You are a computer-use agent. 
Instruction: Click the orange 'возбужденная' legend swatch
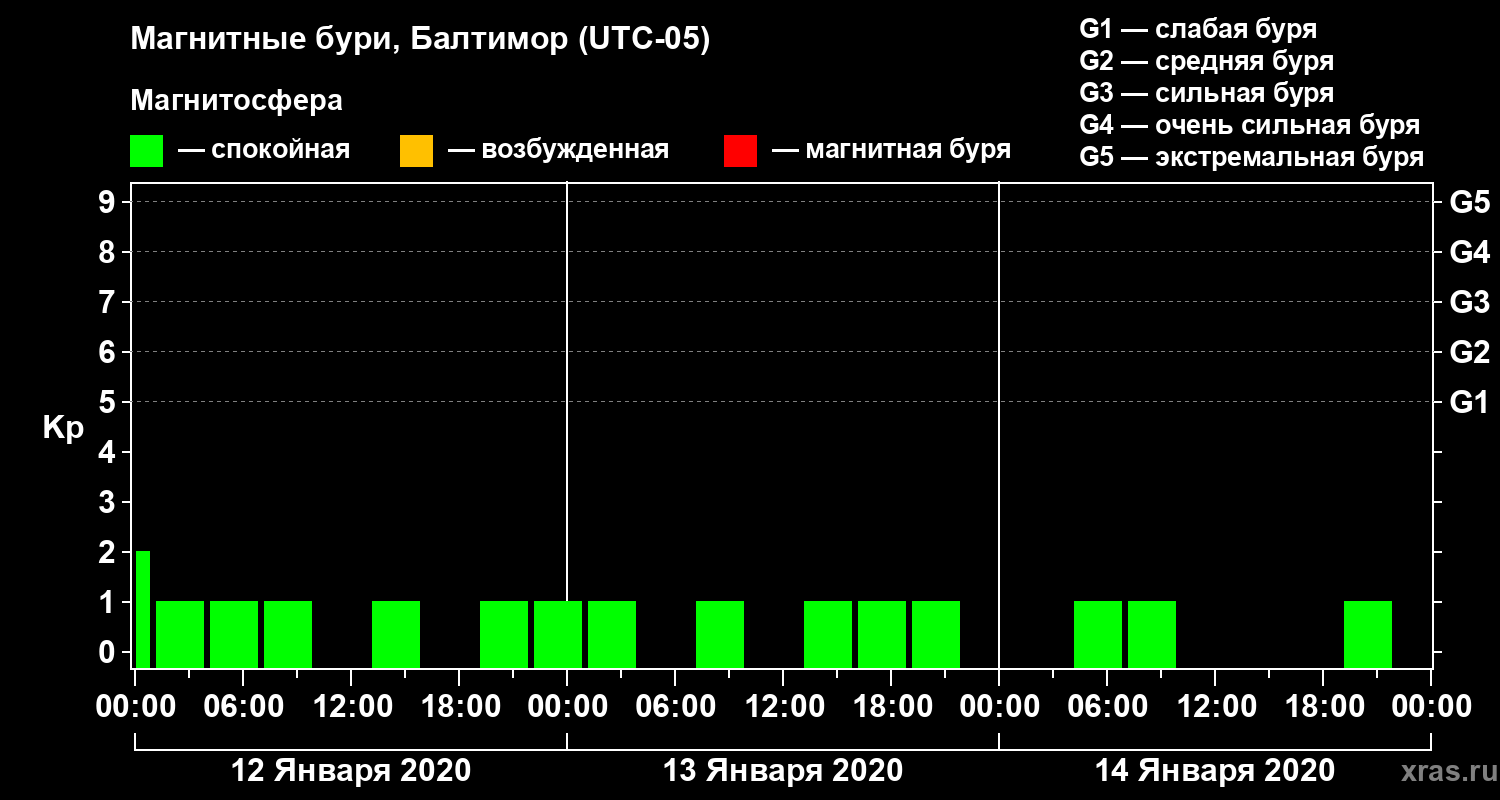[416, 151]
